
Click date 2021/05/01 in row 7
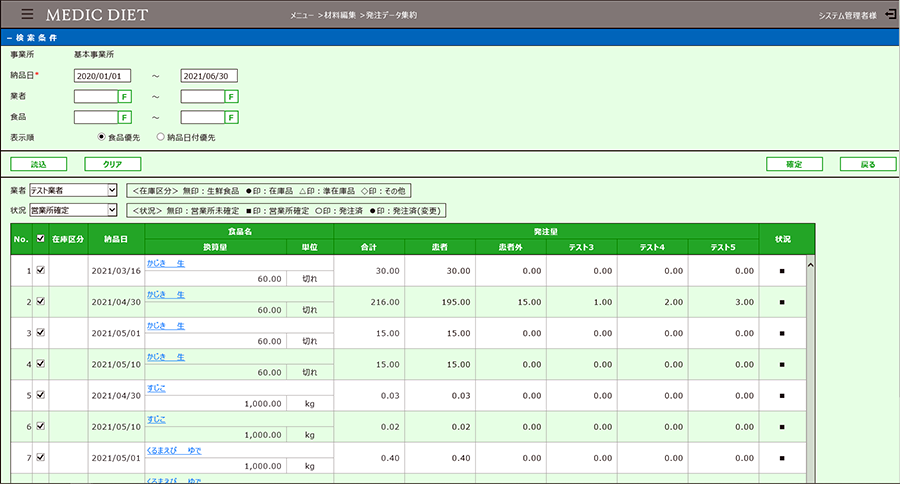tap(116, 458)
